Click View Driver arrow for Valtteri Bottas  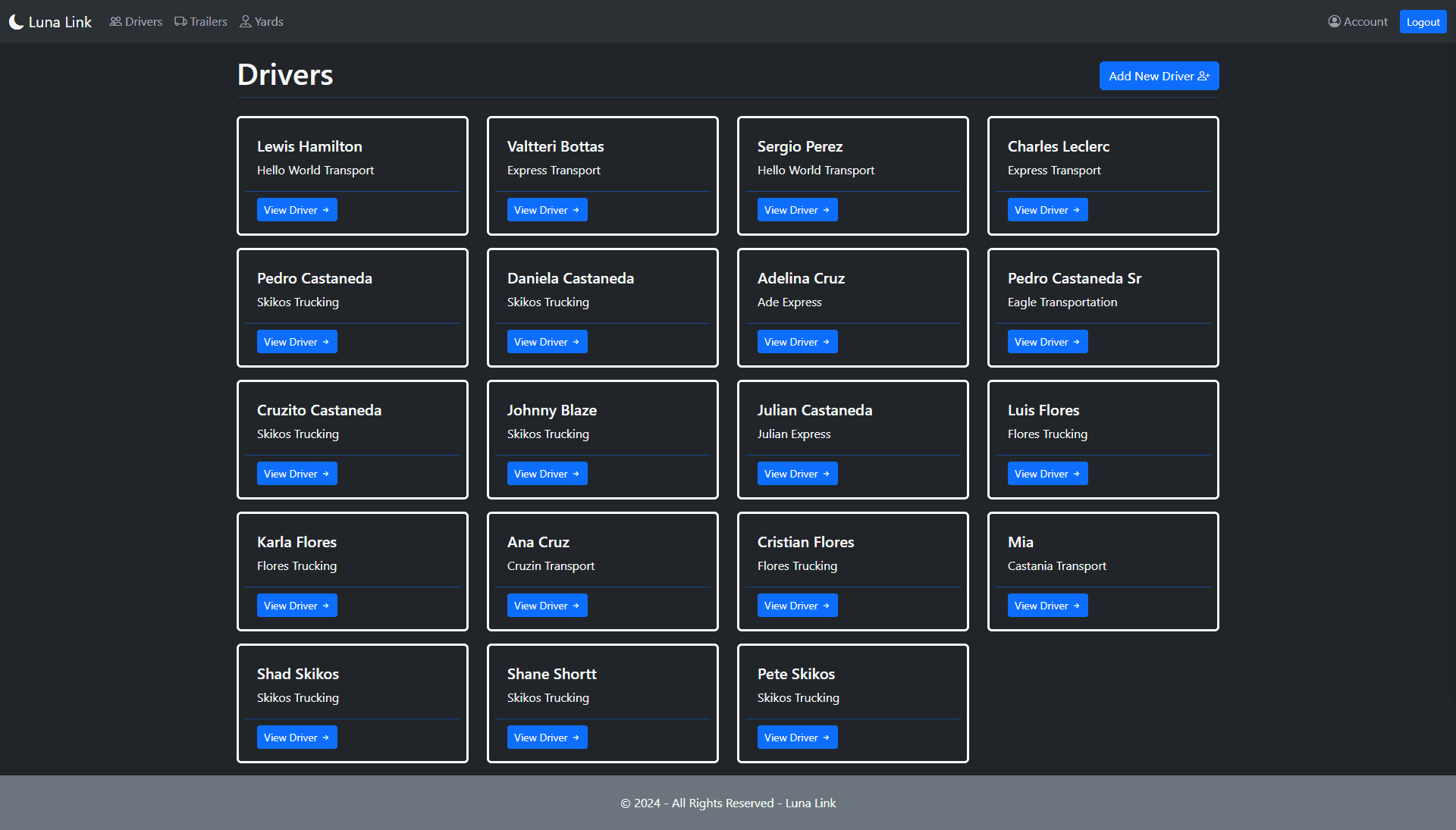[547, 210]
